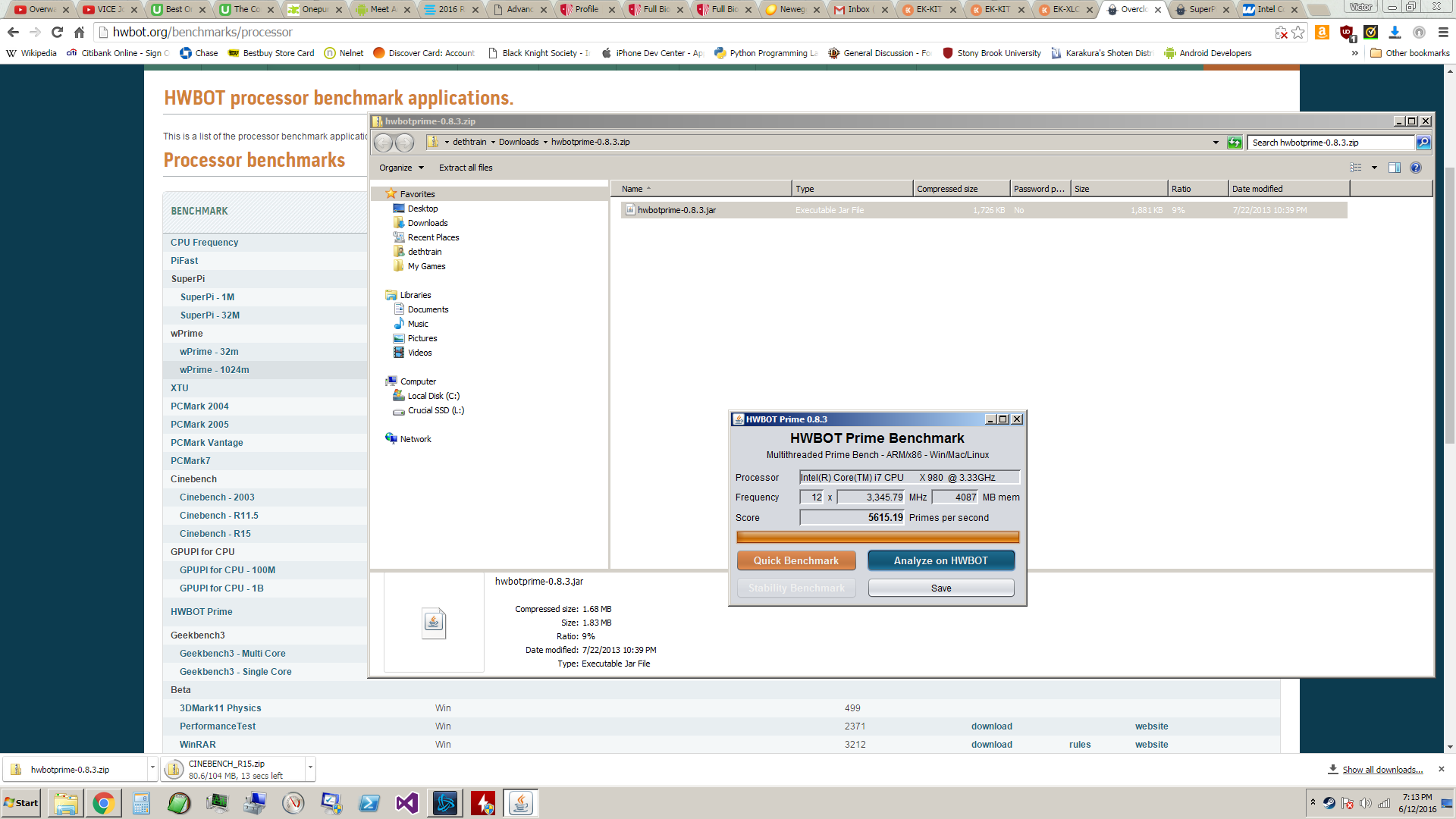The height and width of the screenshot is (819, 1456).
Task: Click the Explorer refresh button beside address bar
Action: (1235, 142)
